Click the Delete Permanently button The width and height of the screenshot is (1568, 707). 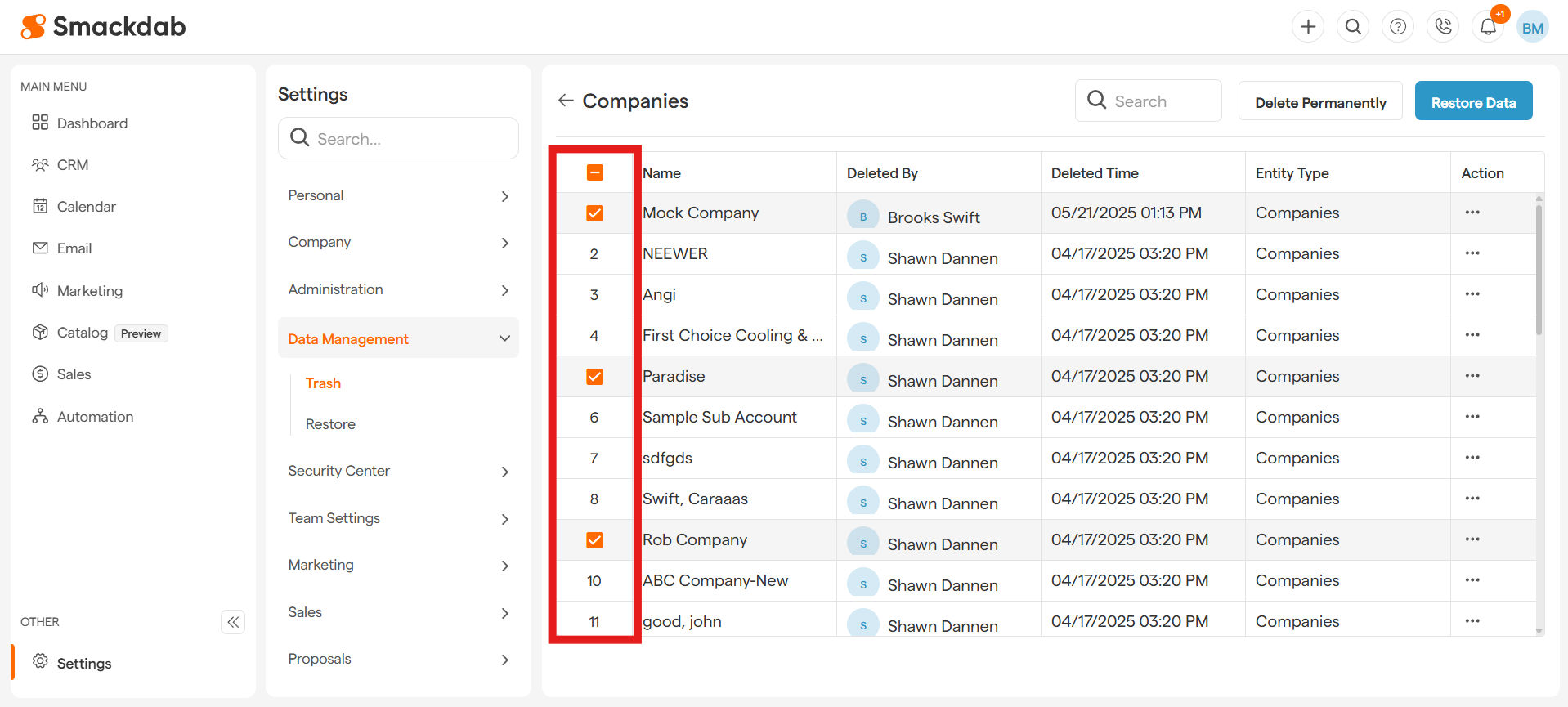point(1320,102)
